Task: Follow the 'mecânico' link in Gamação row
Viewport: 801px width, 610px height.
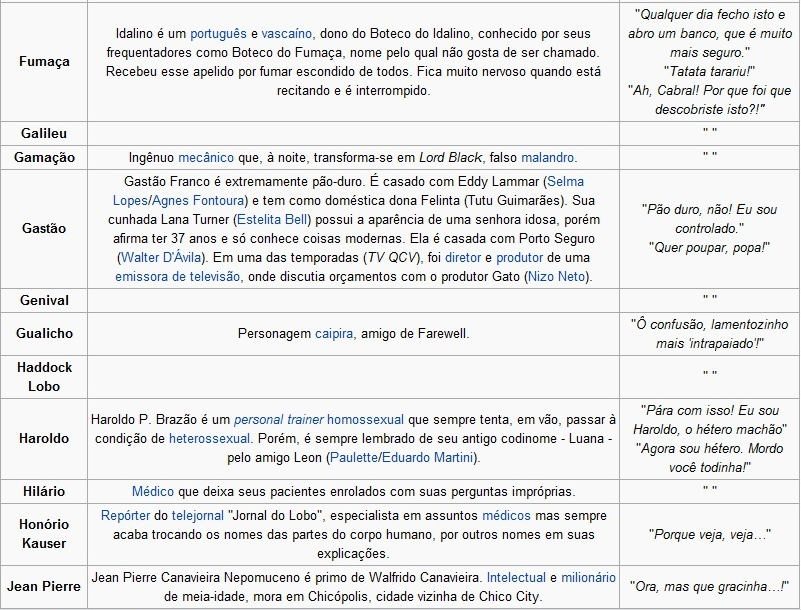Action: [x=206, y=157]
